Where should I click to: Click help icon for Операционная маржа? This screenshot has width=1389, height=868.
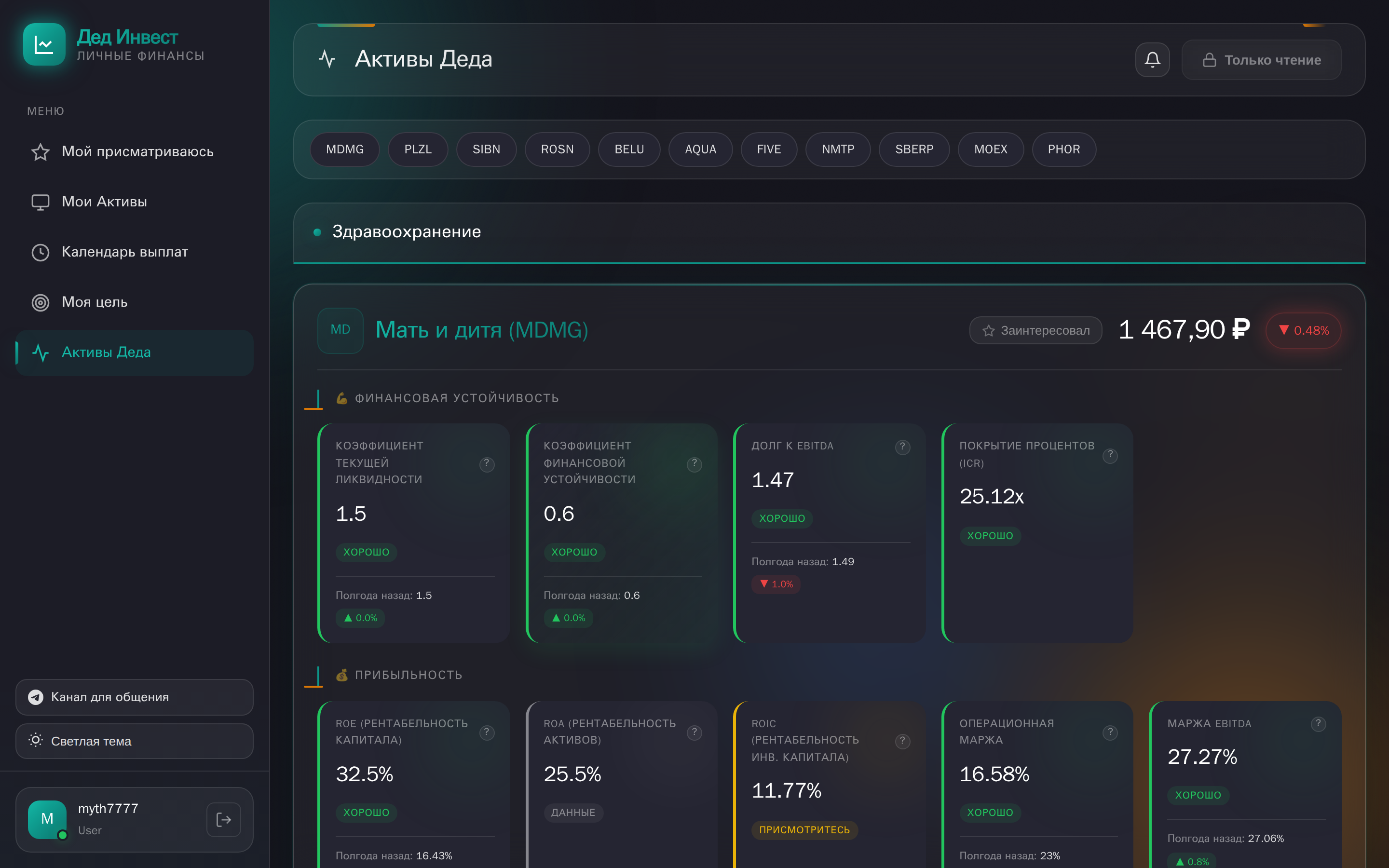(1110, 732)
